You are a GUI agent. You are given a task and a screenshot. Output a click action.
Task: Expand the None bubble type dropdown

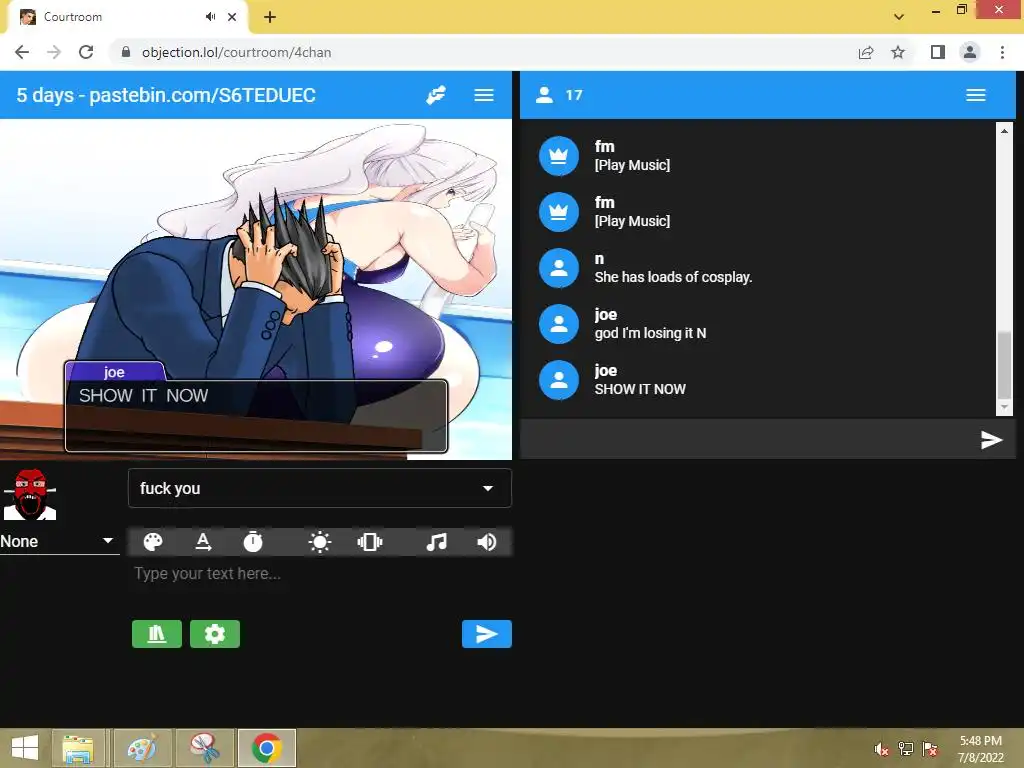[59, 541]
